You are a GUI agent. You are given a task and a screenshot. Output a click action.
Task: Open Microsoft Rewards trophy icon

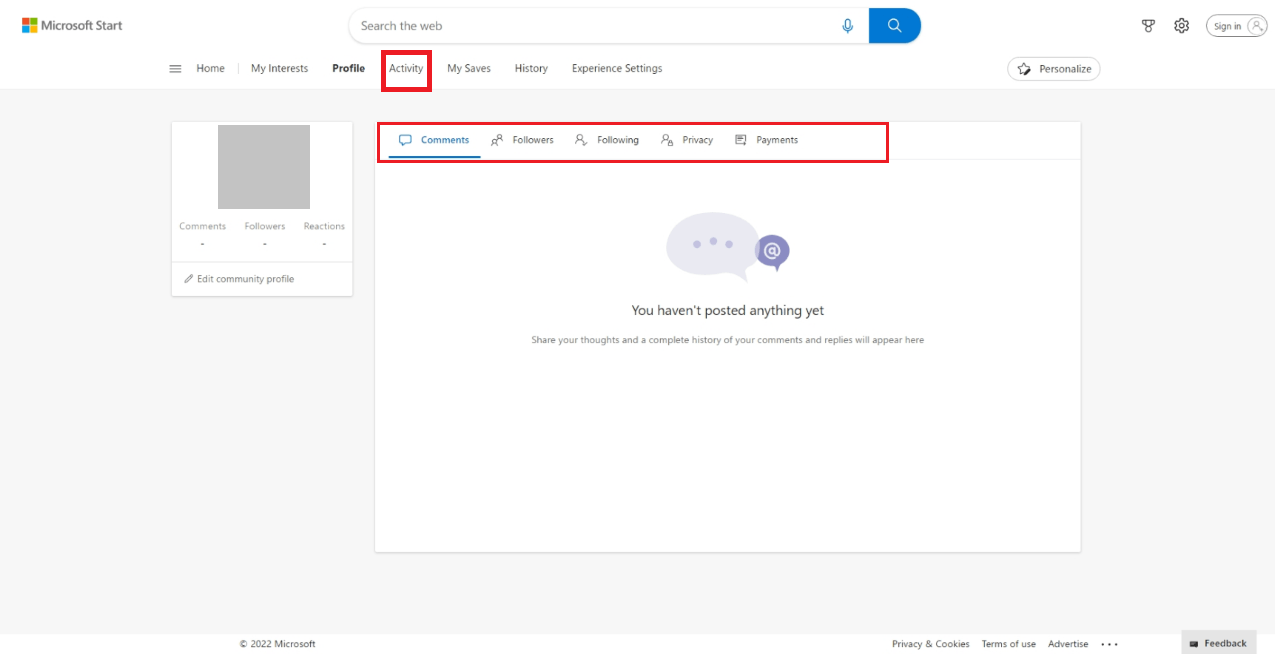tap(1149, 26)
